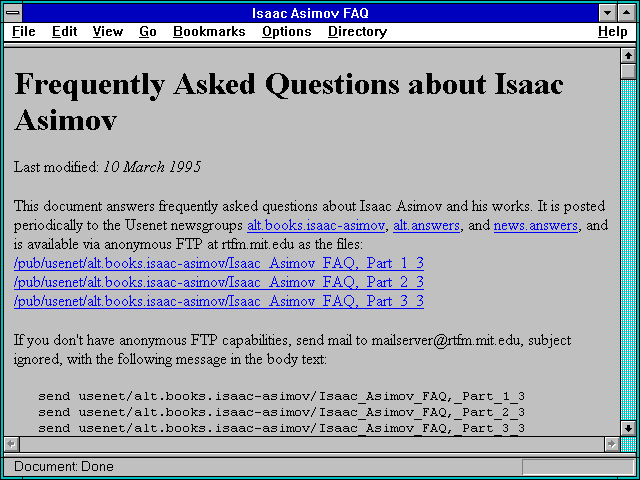The width and height of the screenshot is (640, 480).
Task: Open the Options menu
Action: tap(287, 32)
